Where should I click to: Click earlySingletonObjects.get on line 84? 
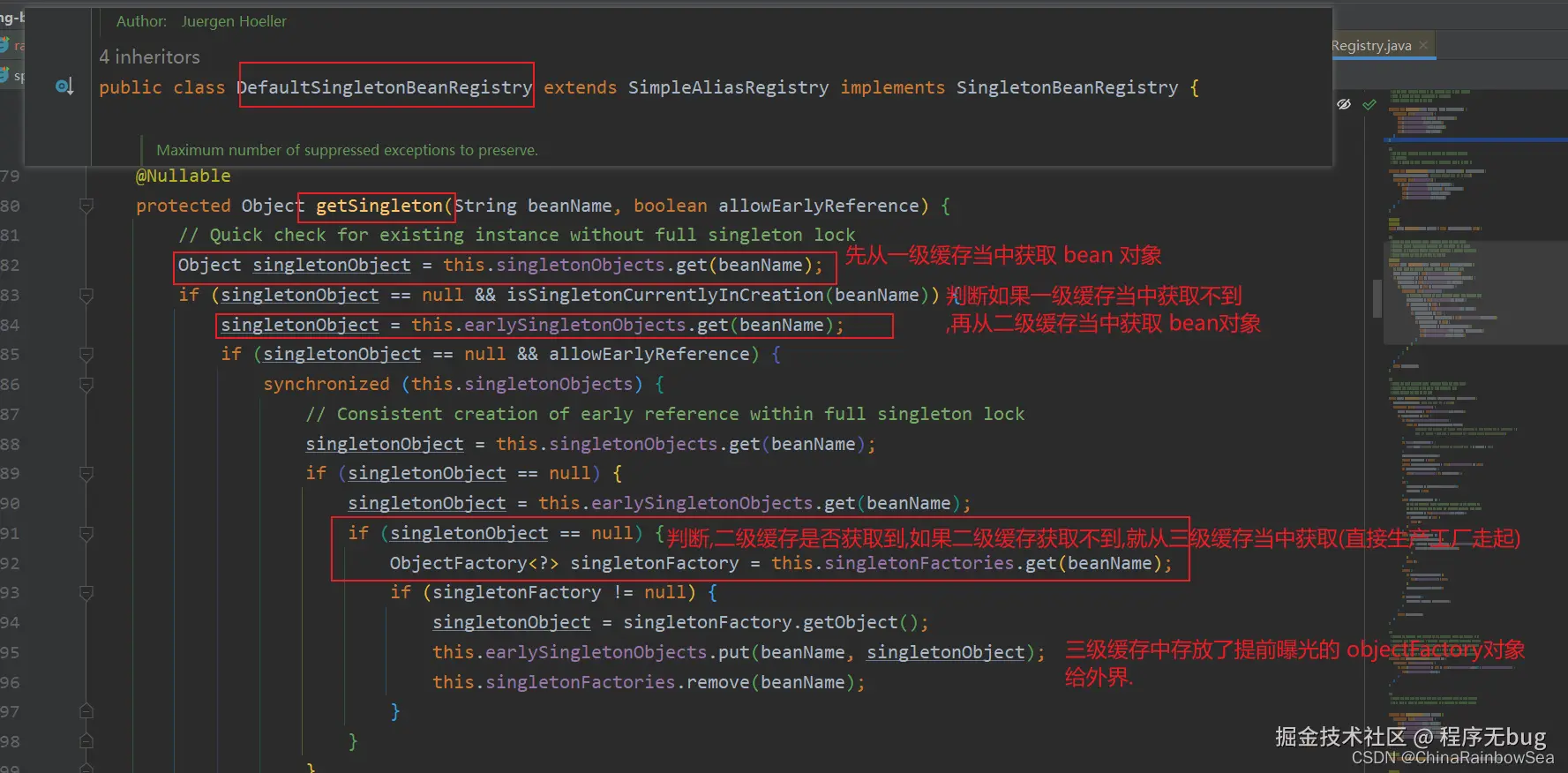pyautogui.click(x=596, y=325)
